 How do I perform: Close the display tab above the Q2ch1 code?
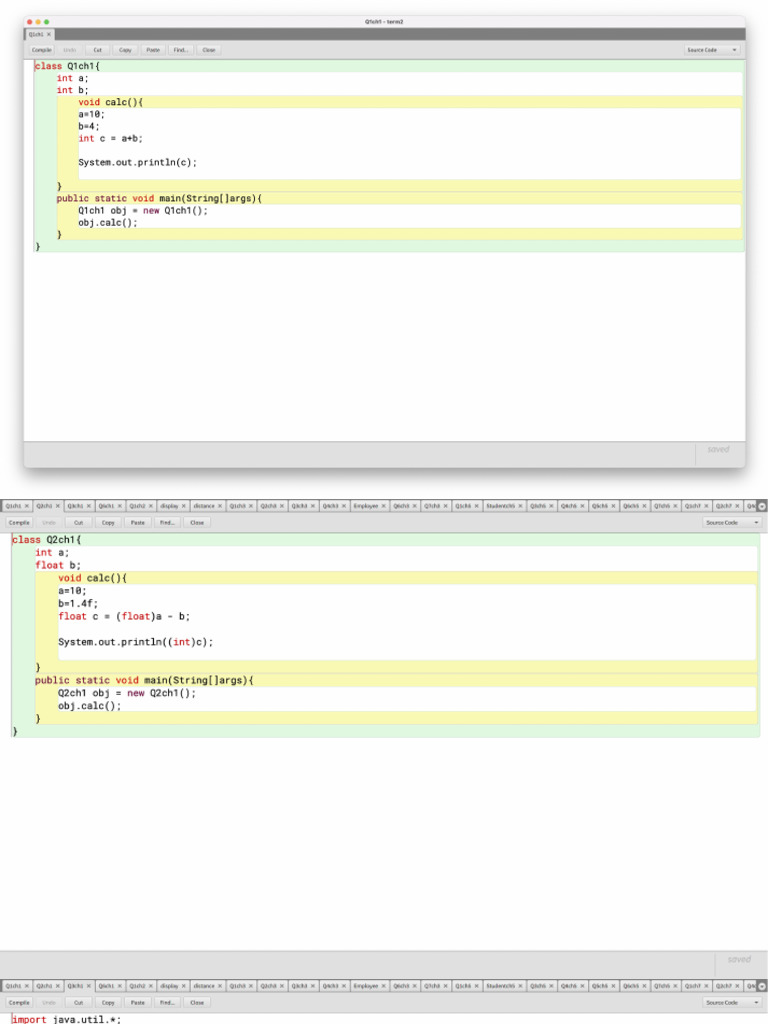click(x=184, y=506)
